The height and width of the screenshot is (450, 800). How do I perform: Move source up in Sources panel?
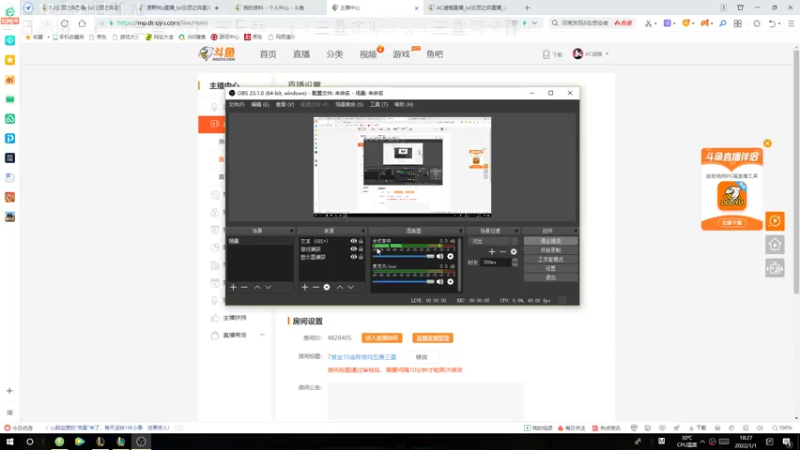[x=340, y=287]
